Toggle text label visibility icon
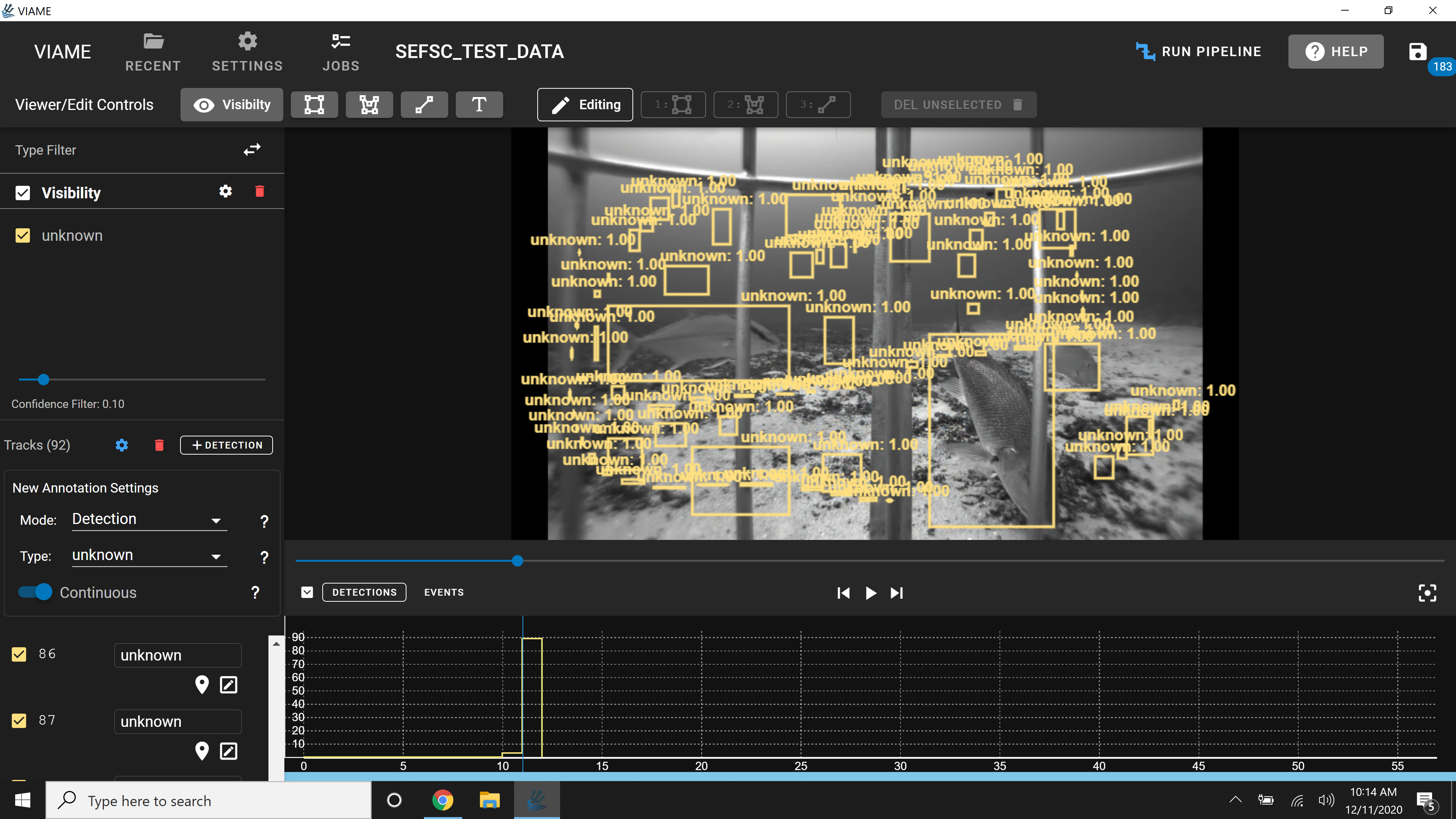Image resolution: width=1456 pixels, height=819 pixels. click(479, 105)
